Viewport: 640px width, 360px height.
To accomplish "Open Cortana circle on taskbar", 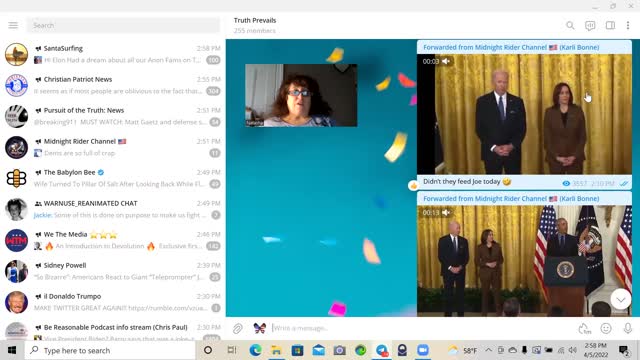I will pyautogui.click(x=208, y=350).
